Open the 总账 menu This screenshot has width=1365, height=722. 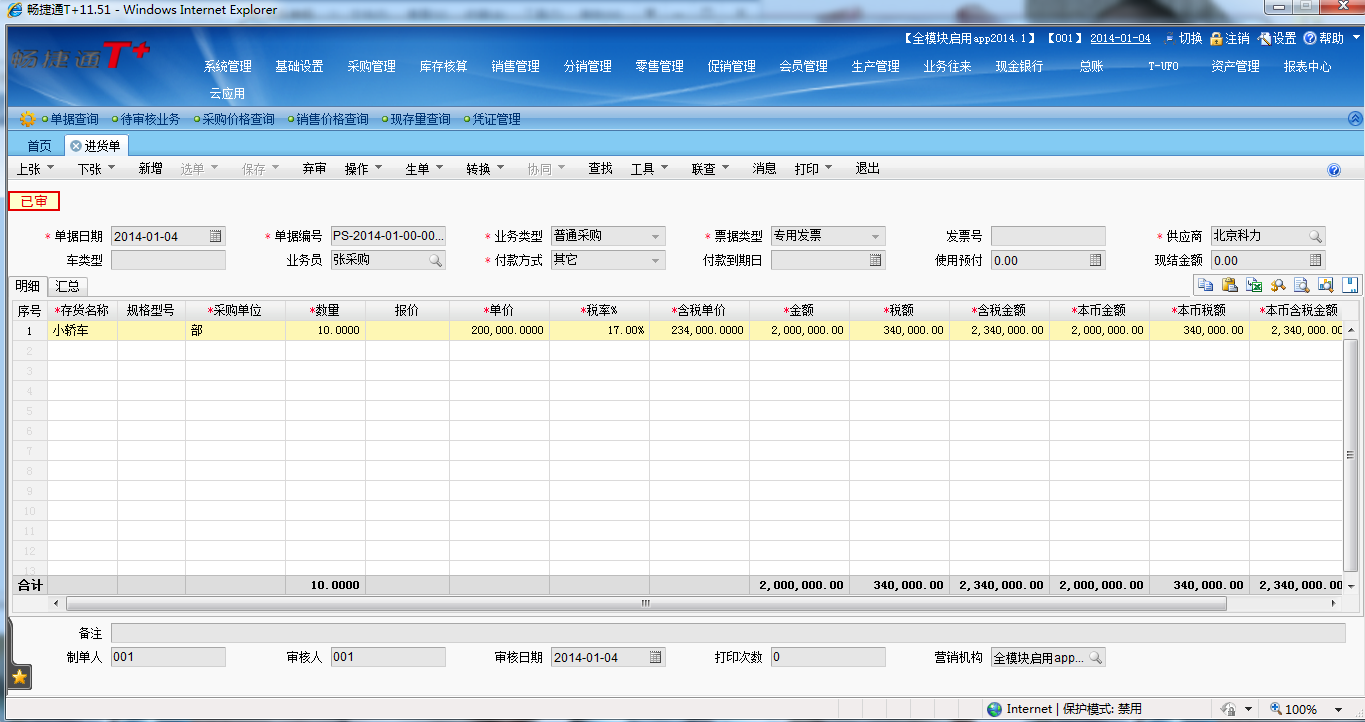(1091, 66)
